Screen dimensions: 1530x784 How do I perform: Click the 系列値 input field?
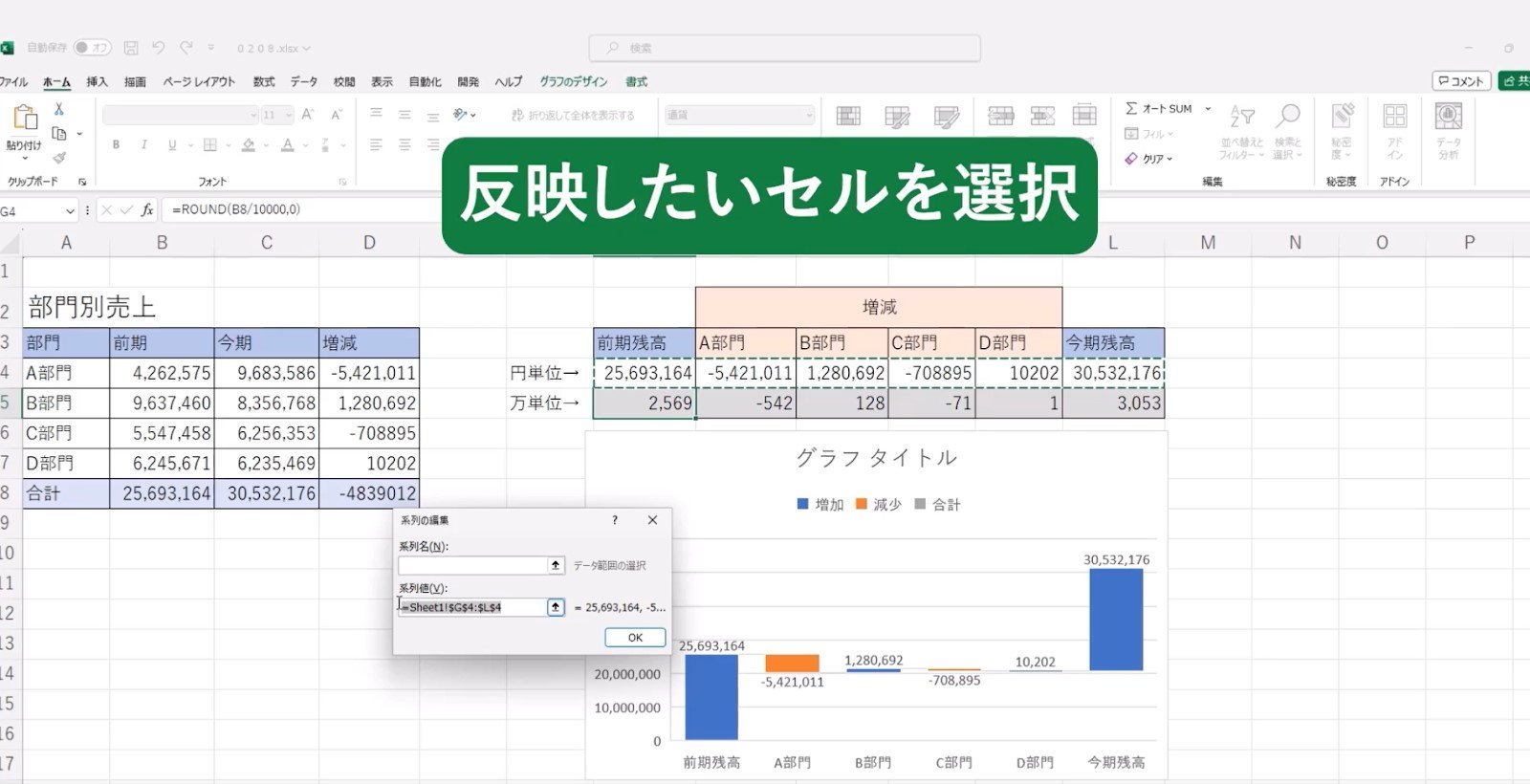click(x=472, y=607)
